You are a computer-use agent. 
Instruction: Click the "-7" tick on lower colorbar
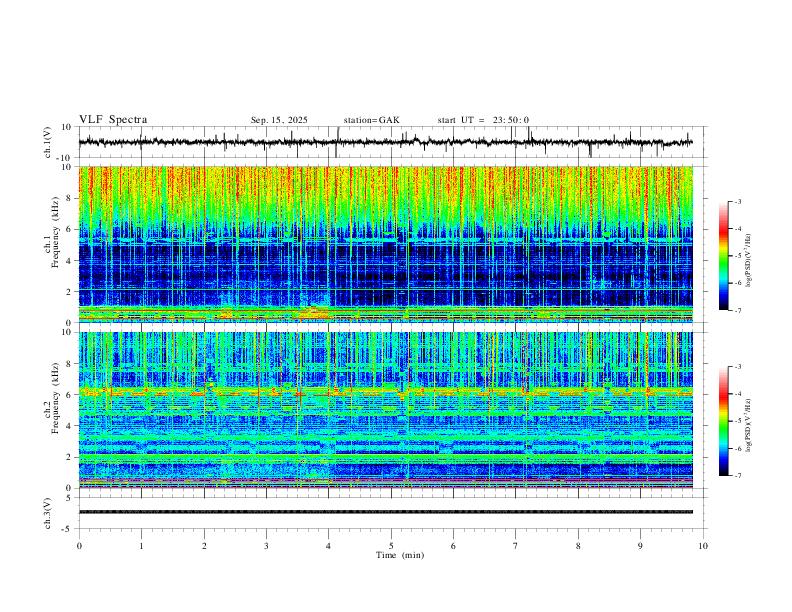737,476
